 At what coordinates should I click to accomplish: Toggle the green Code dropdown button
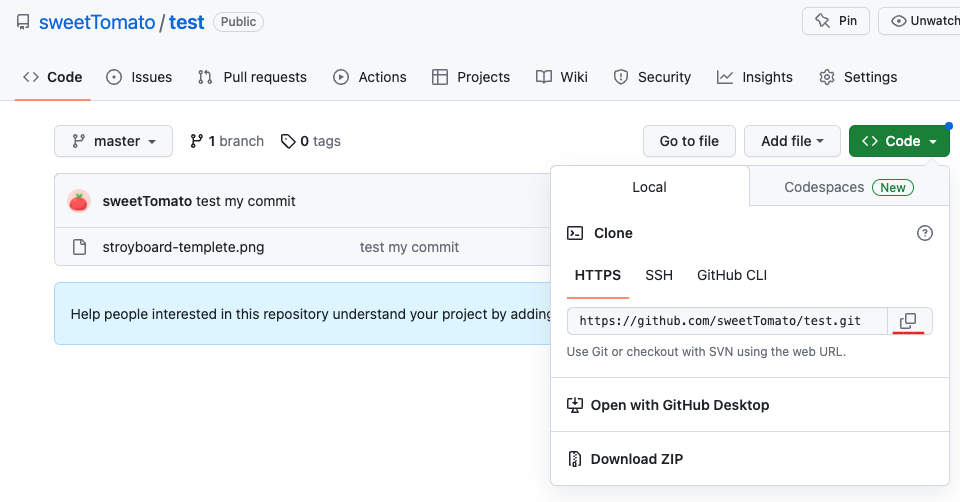point(899,141)
